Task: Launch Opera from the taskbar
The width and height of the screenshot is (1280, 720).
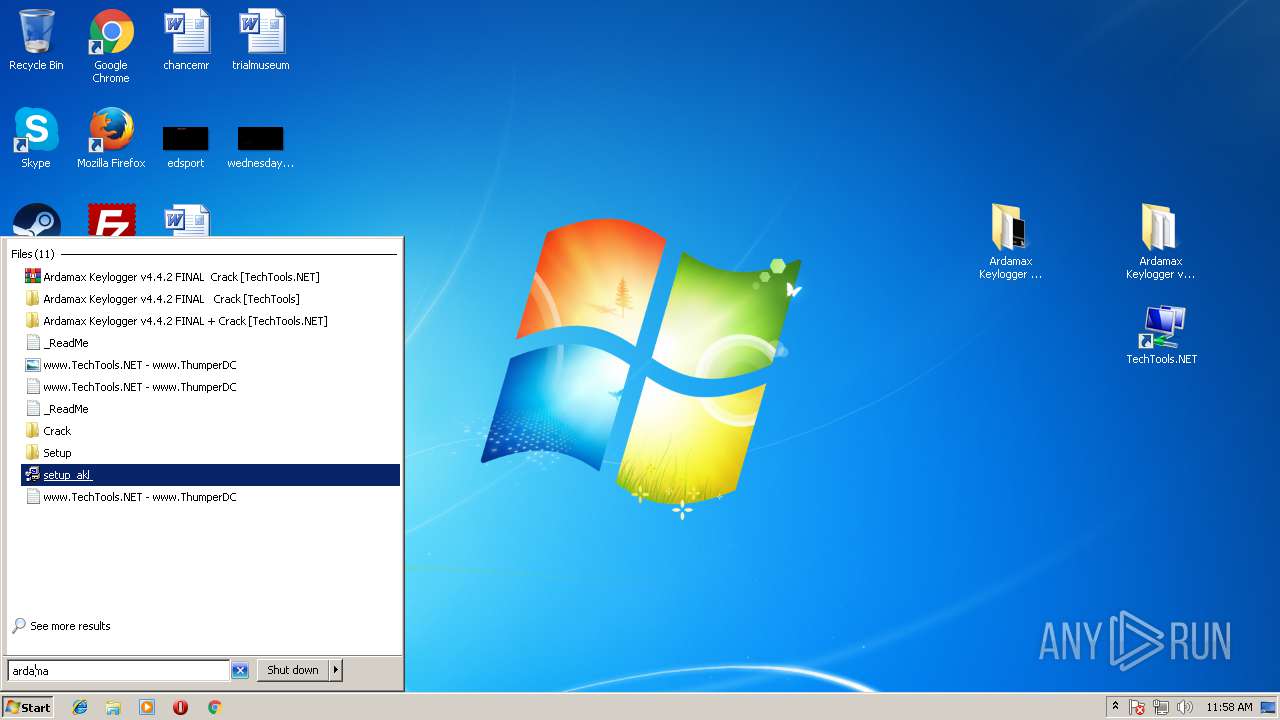Action: 180,707
